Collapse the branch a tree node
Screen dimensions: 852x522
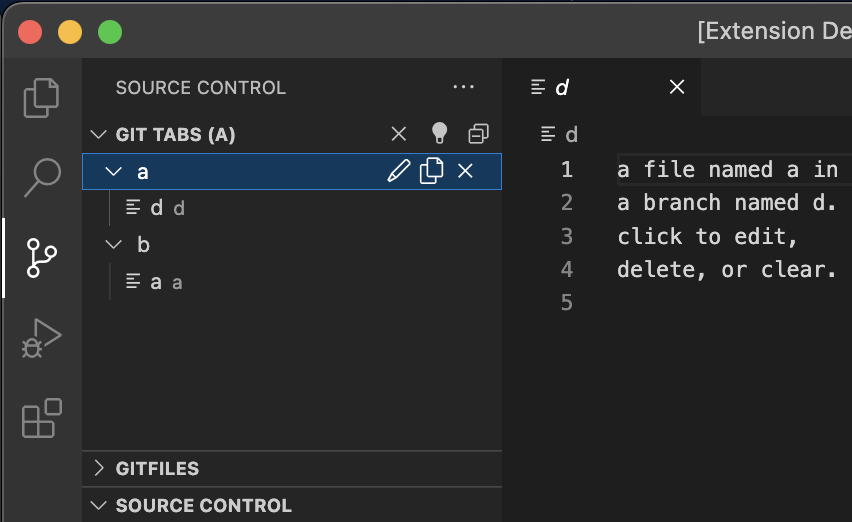coord(114,172)
